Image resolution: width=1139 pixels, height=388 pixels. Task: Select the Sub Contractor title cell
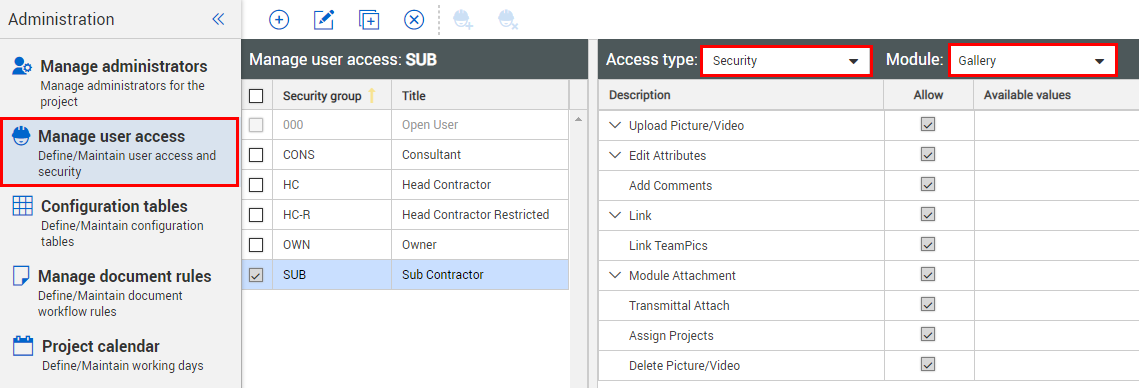[x=480, y=275]
